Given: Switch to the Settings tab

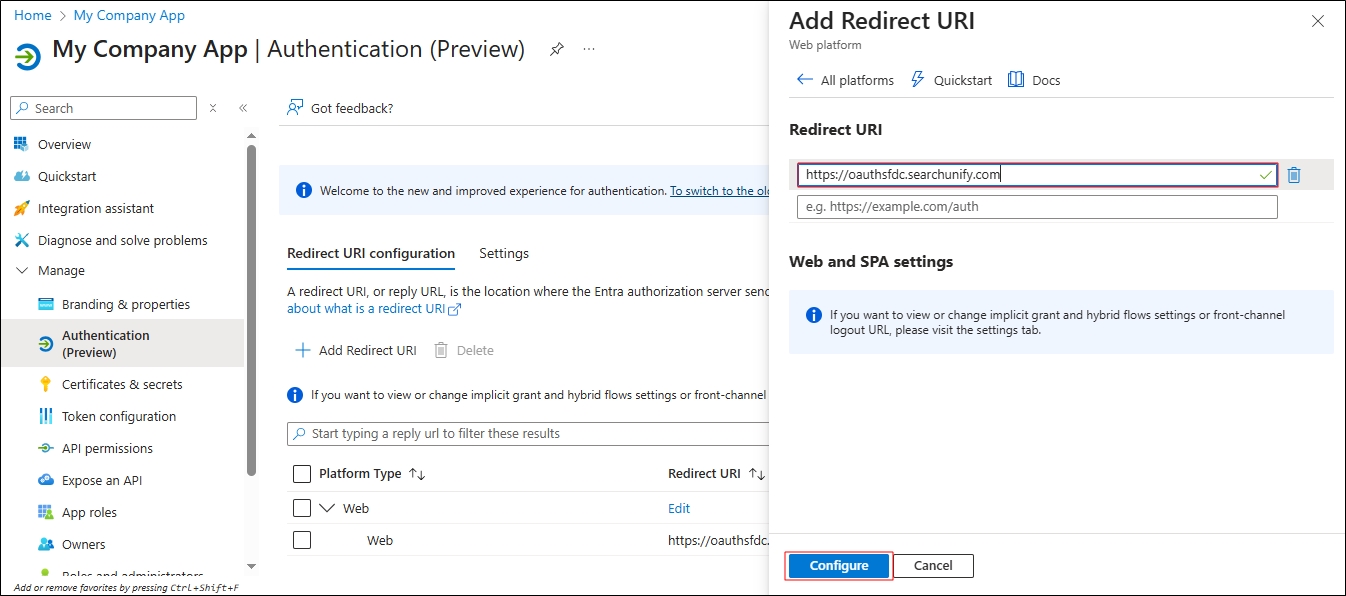Looking at the screenshot, I should click(504, 254).
